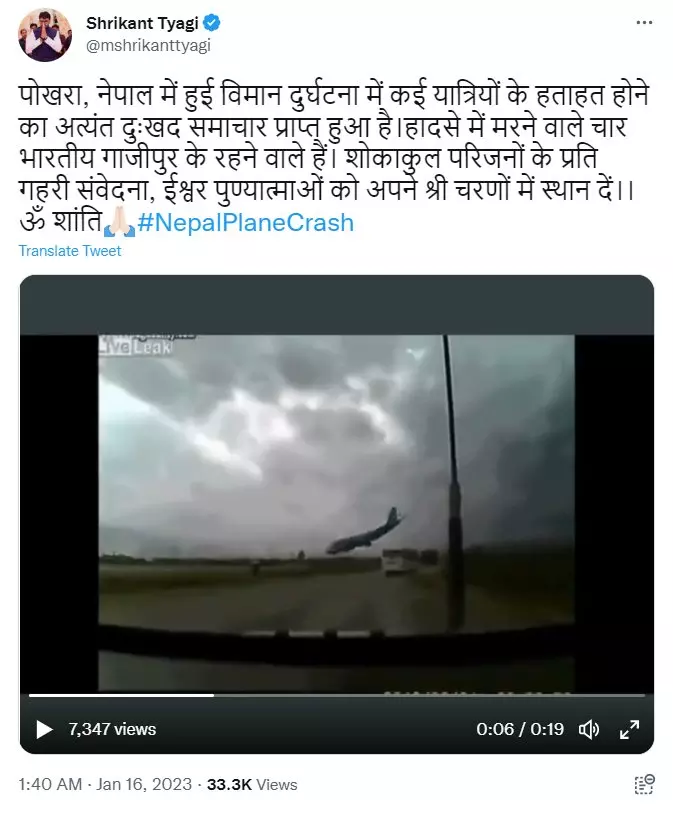The width and height of the screenshot is (673, 814).
Task: Click the 7,347 views label in the player
Action: pyautogui.click(x=112, y=729)
